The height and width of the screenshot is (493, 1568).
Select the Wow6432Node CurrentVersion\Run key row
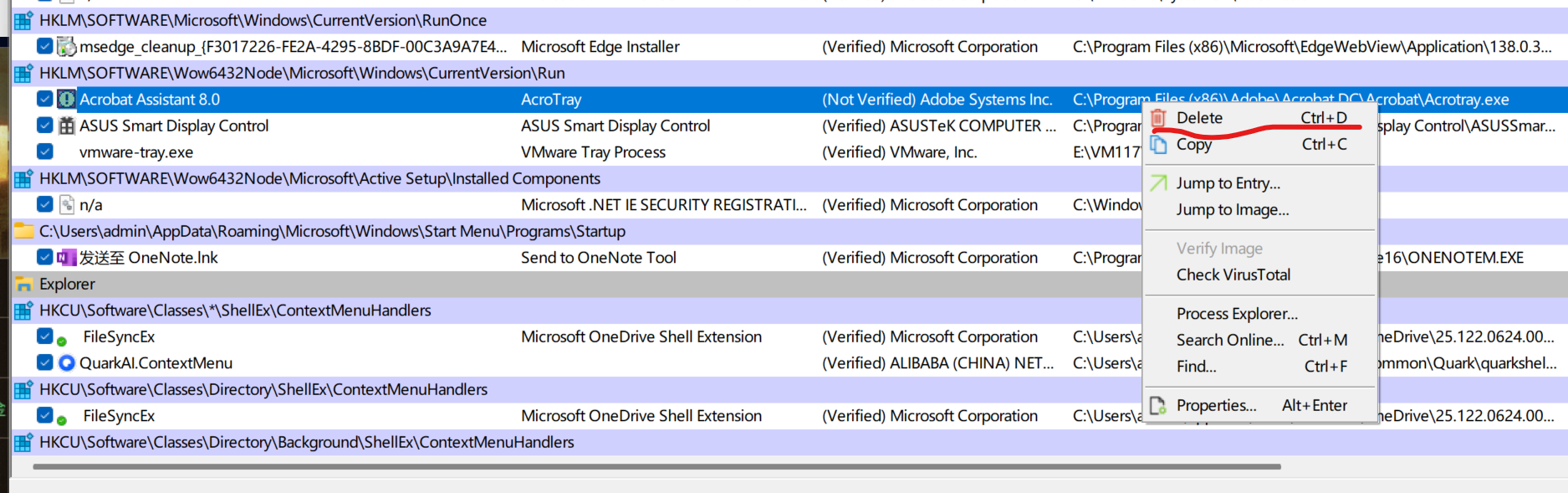point(789,73)
